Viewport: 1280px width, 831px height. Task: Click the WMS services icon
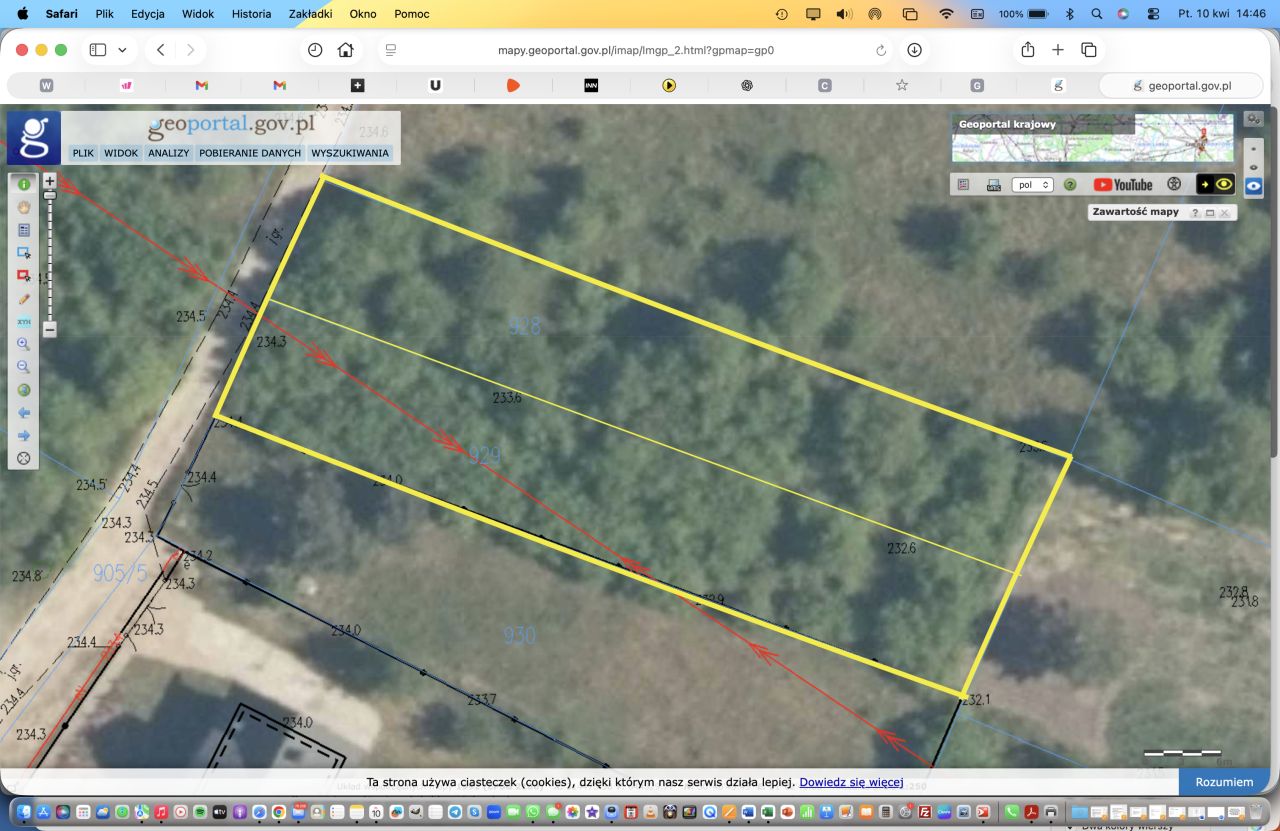(993, 185)
